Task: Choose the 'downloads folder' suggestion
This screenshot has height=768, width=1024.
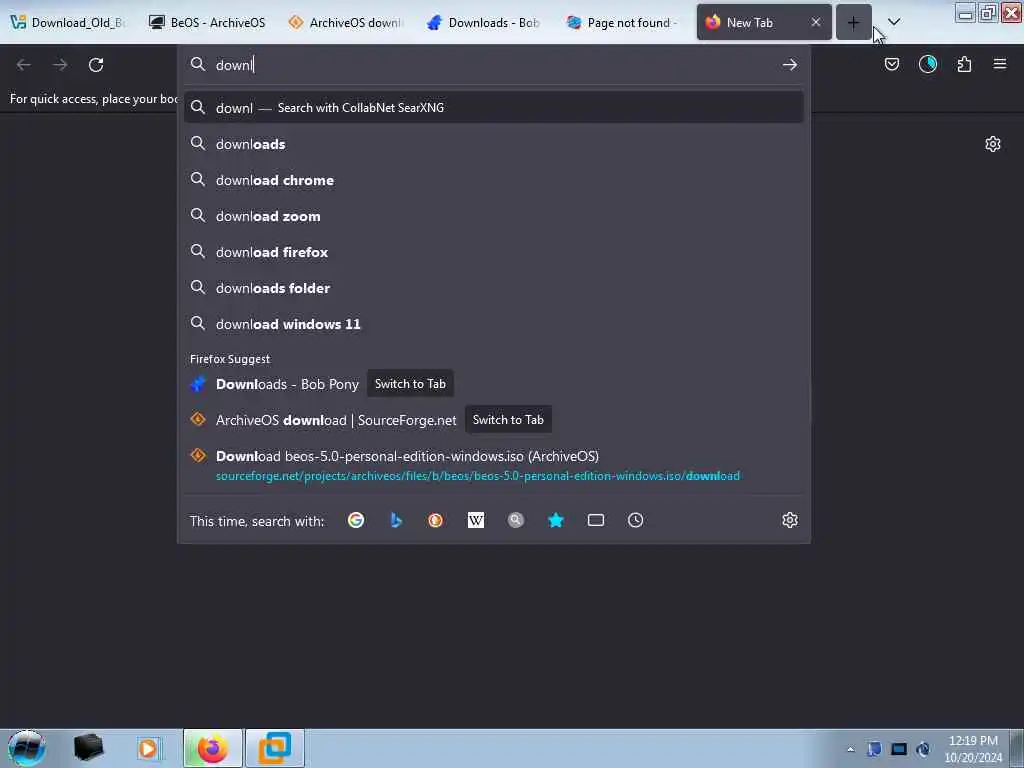Action: pos(494,288)
